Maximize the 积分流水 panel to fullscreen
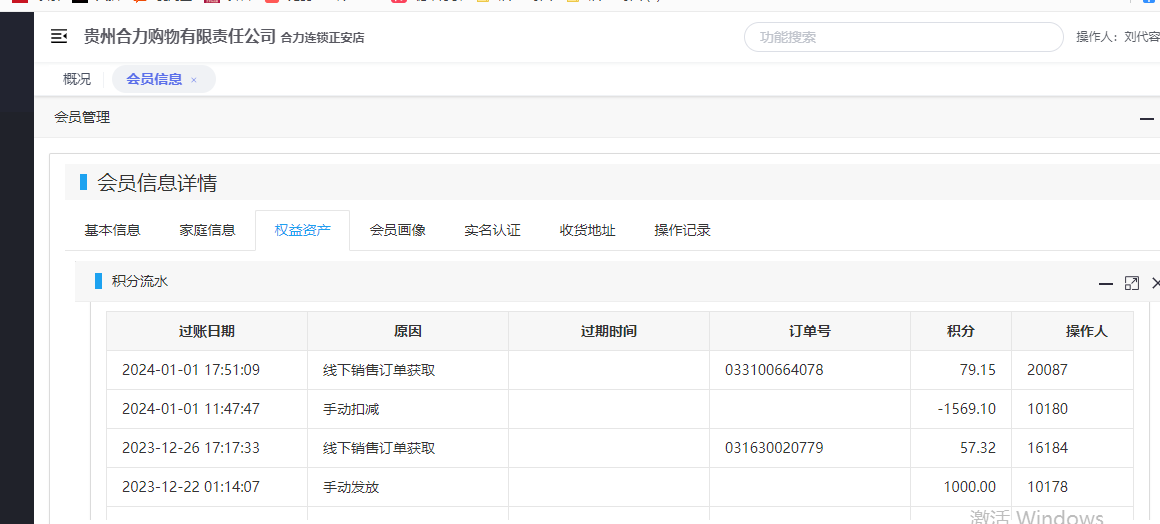This screenshot has height=524, width=1160. click(1131, 284)
